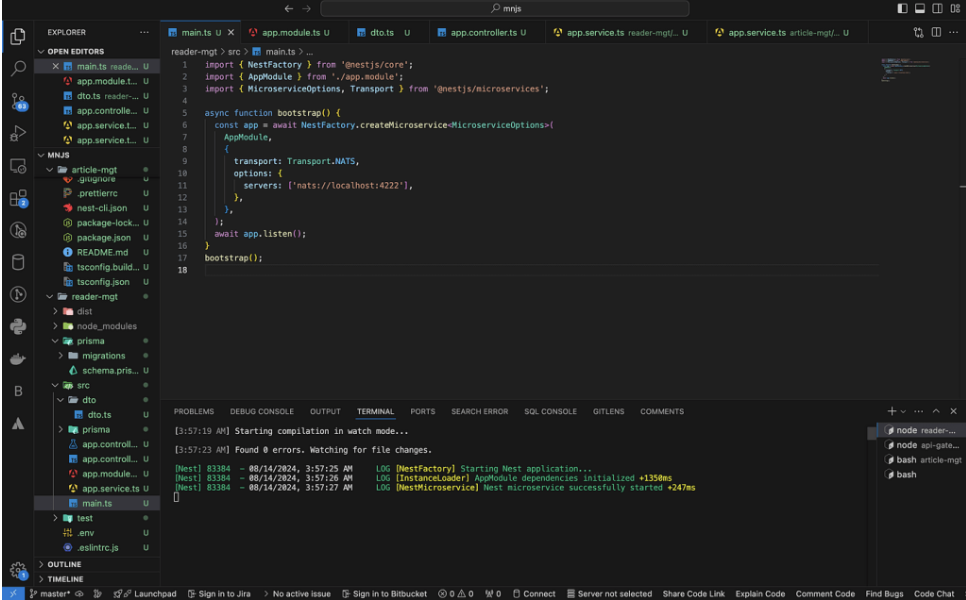Viewport: 966px width, 600px height.
Task: Open the Search view in activity bar
Action: click(18, 68)
